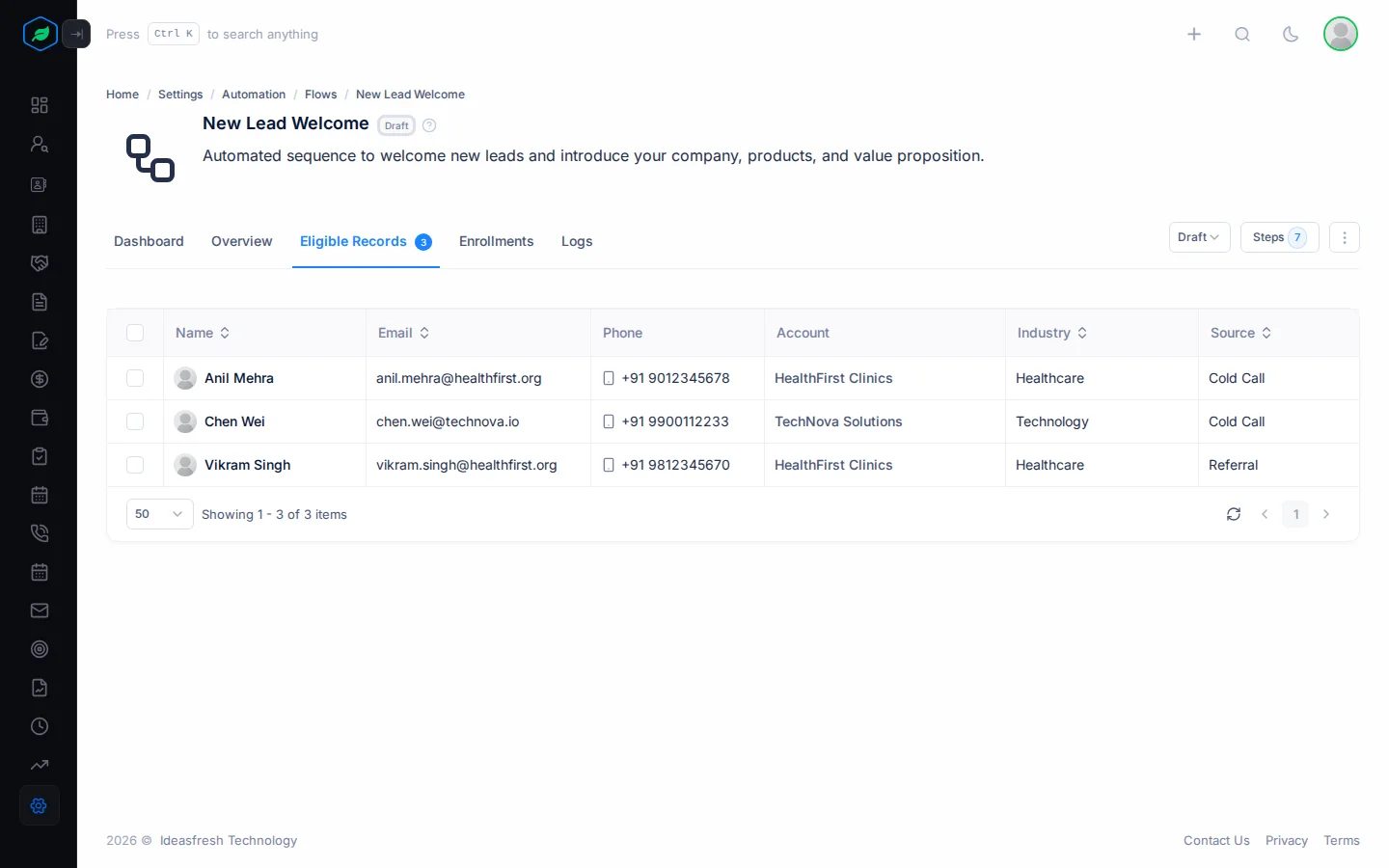The width and height of the screenshot is (1389, 868).
Task: Sort the table by Industry column
Action: tap(1052, 333)
